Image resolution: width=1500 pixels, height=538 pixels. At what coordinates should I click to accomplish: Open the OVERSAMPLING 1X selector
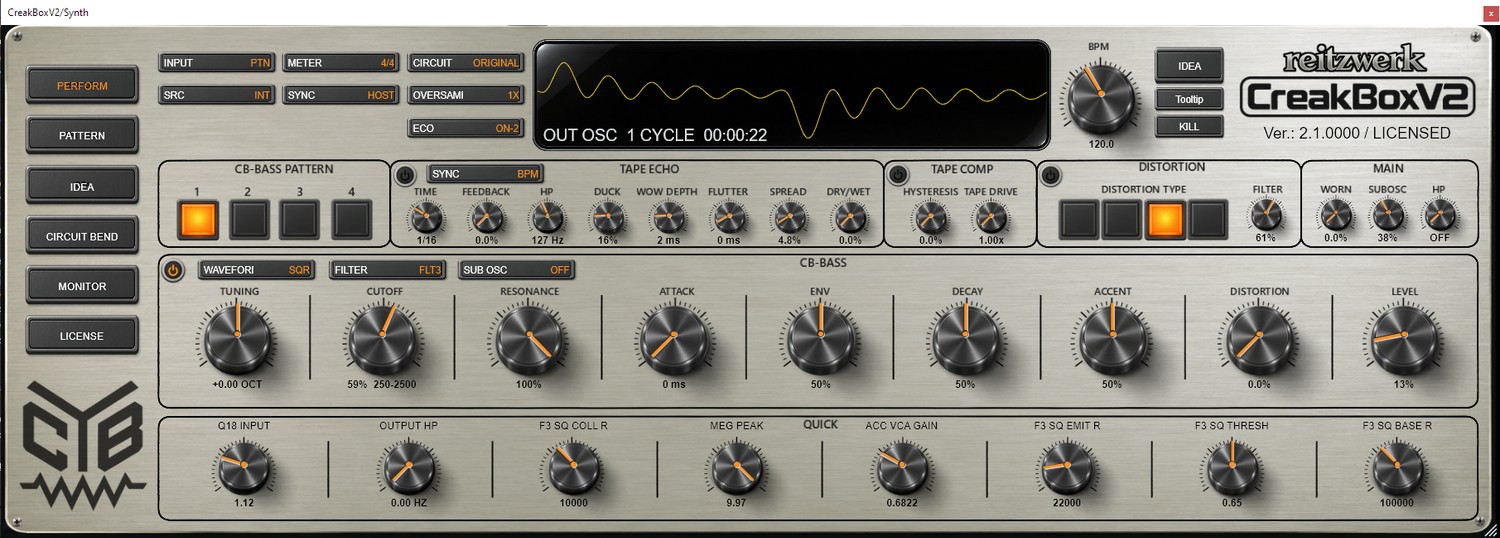click(466, 96)
